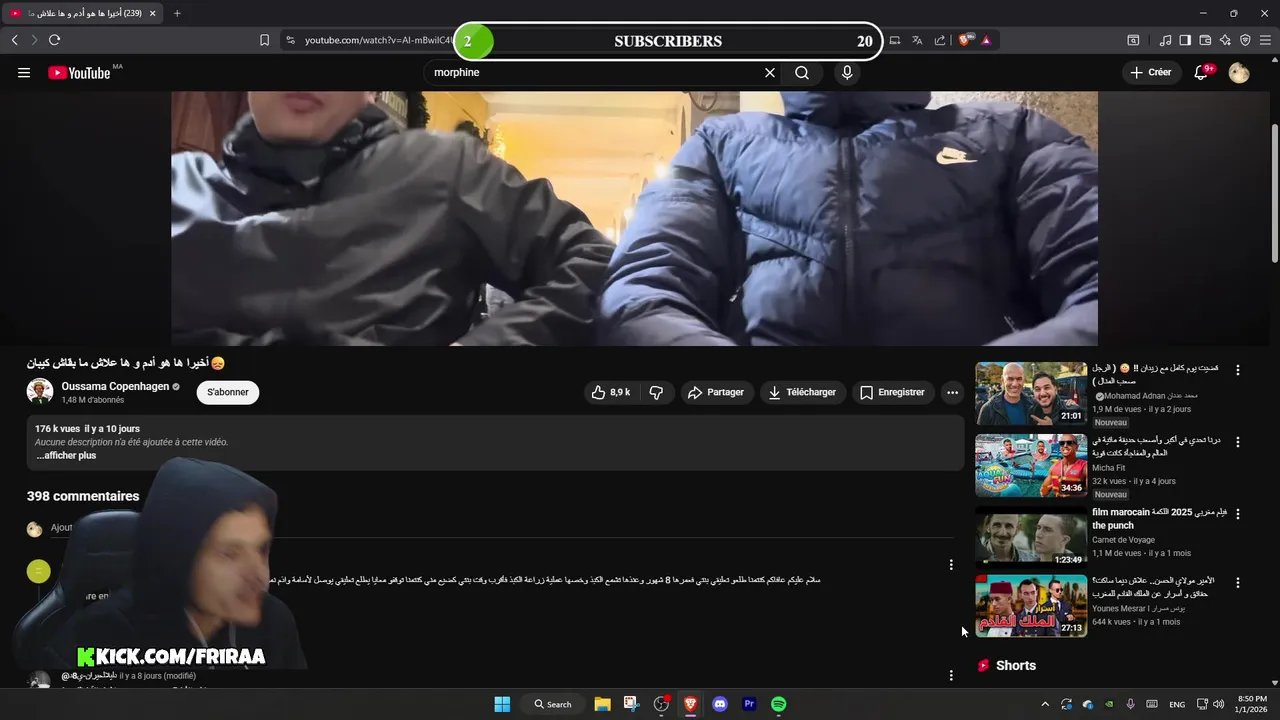1280x720 pixels.
Task: Go back to previous page
Action: coord(14,40)
